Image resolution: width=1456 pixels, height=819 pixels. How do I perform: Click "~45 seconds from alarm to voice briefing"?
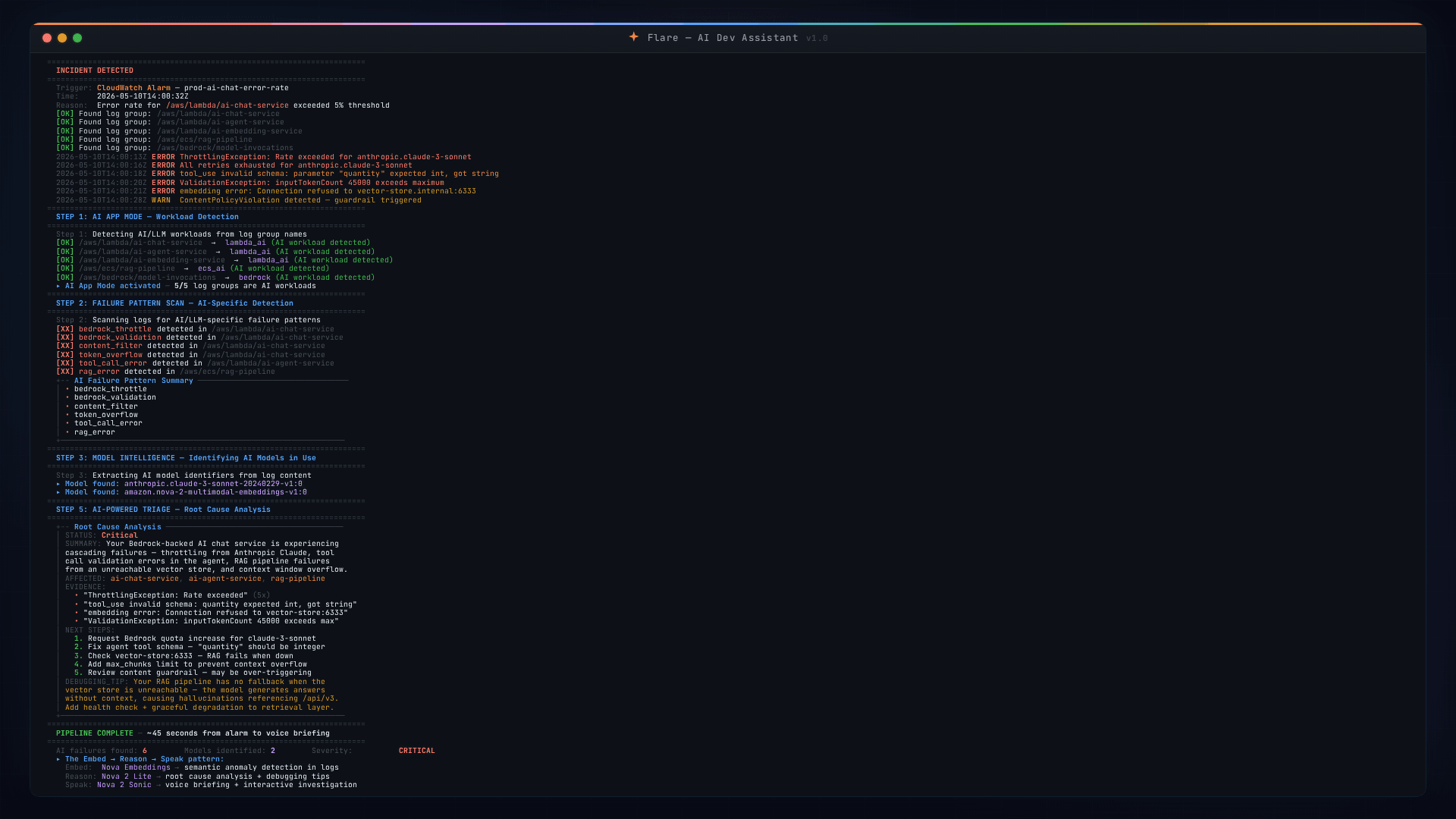tap(238, 733)
